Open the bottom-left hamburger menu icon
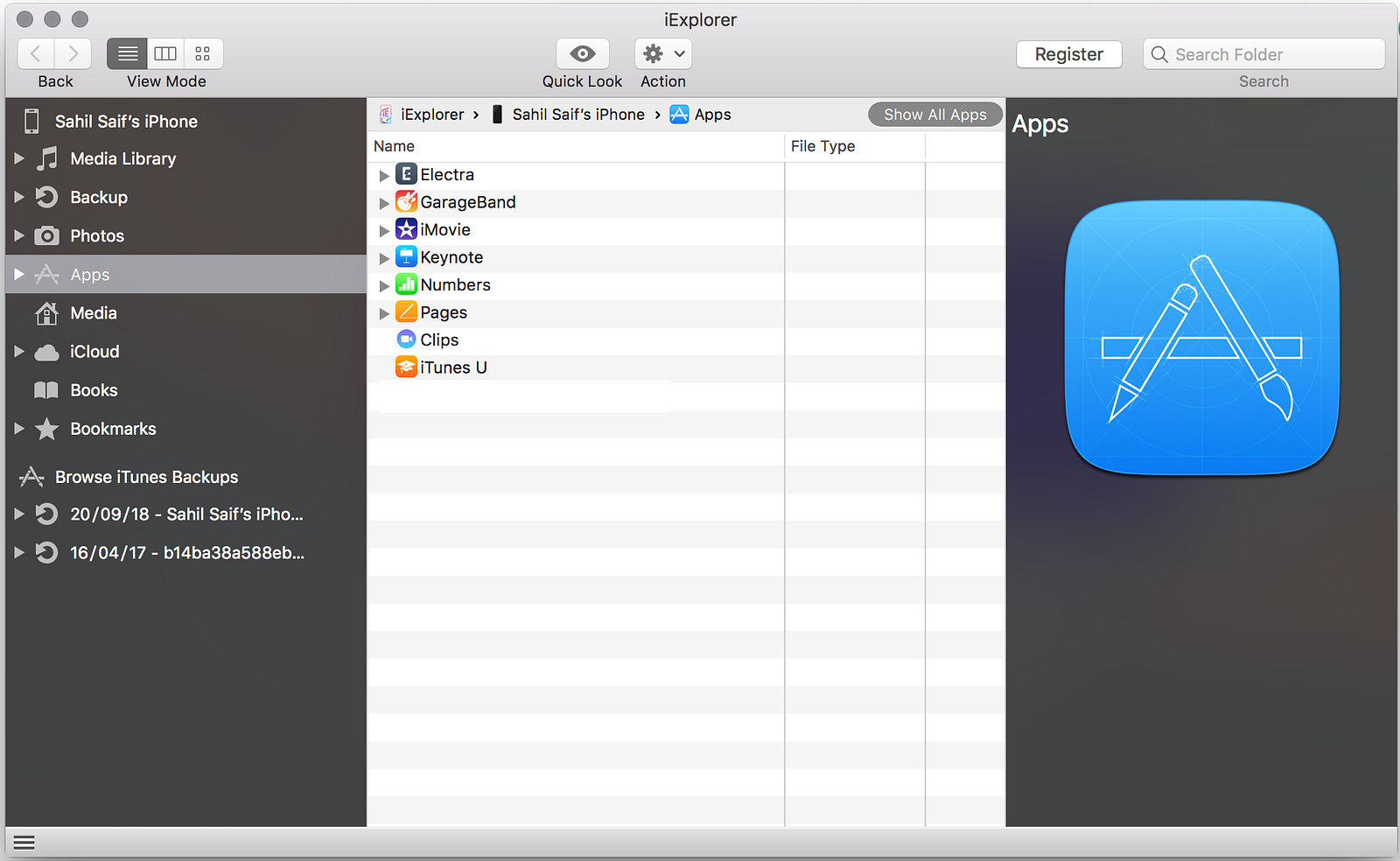 coord(24,843)
